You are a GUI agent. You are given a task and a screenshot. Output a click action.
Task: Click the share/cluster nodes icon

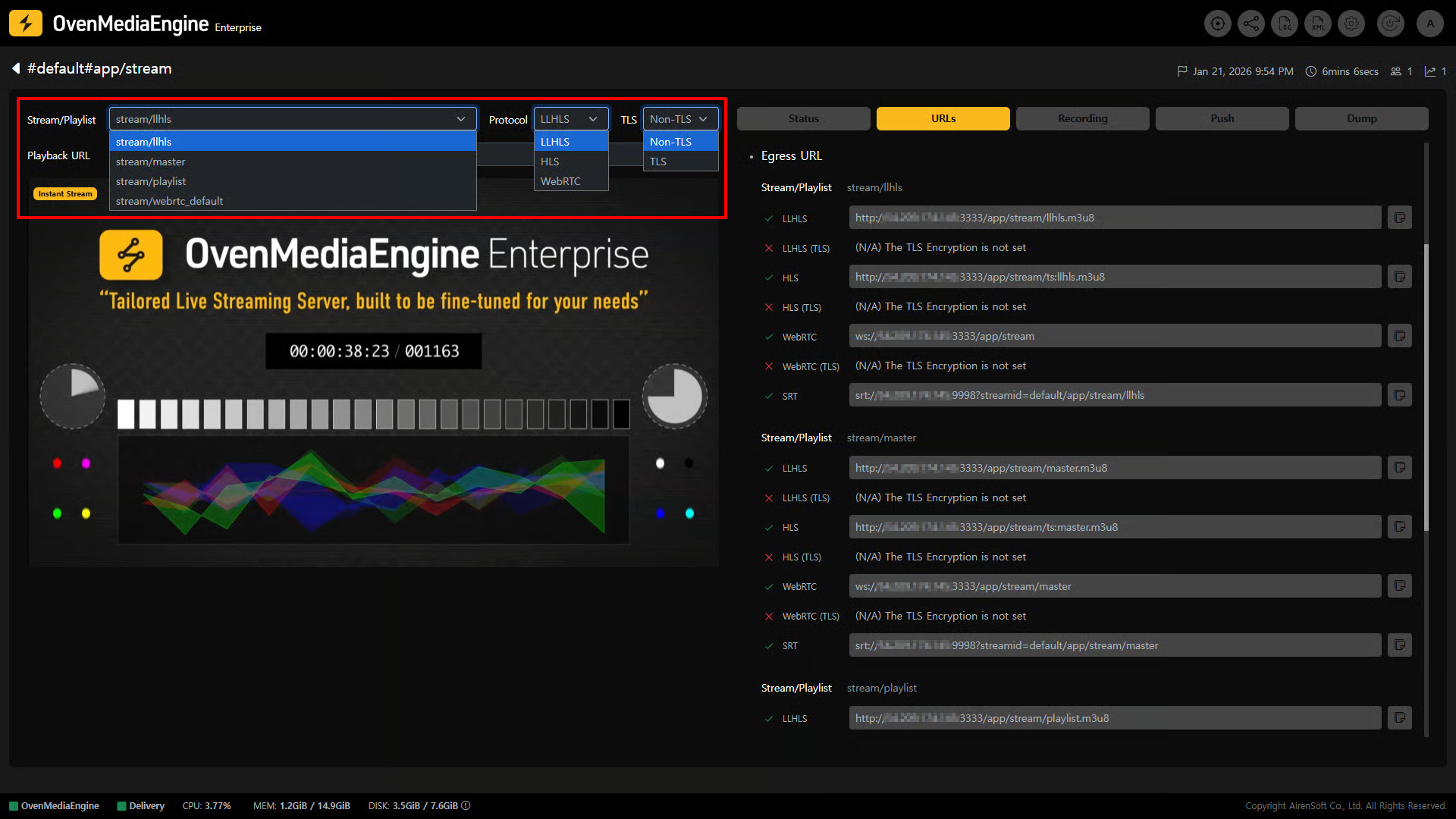click(x=1251, y=24)
